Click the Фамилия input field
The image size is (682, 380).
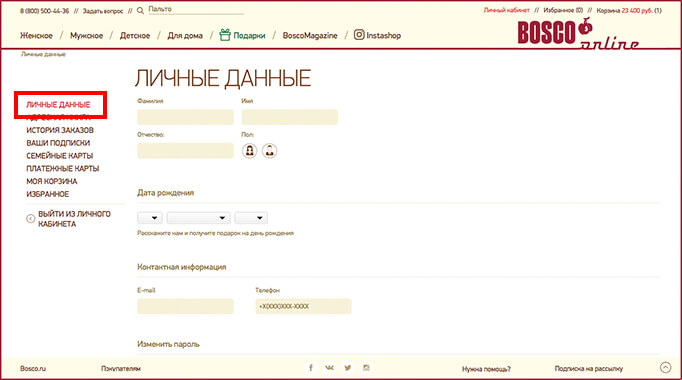tap(185, 117)
